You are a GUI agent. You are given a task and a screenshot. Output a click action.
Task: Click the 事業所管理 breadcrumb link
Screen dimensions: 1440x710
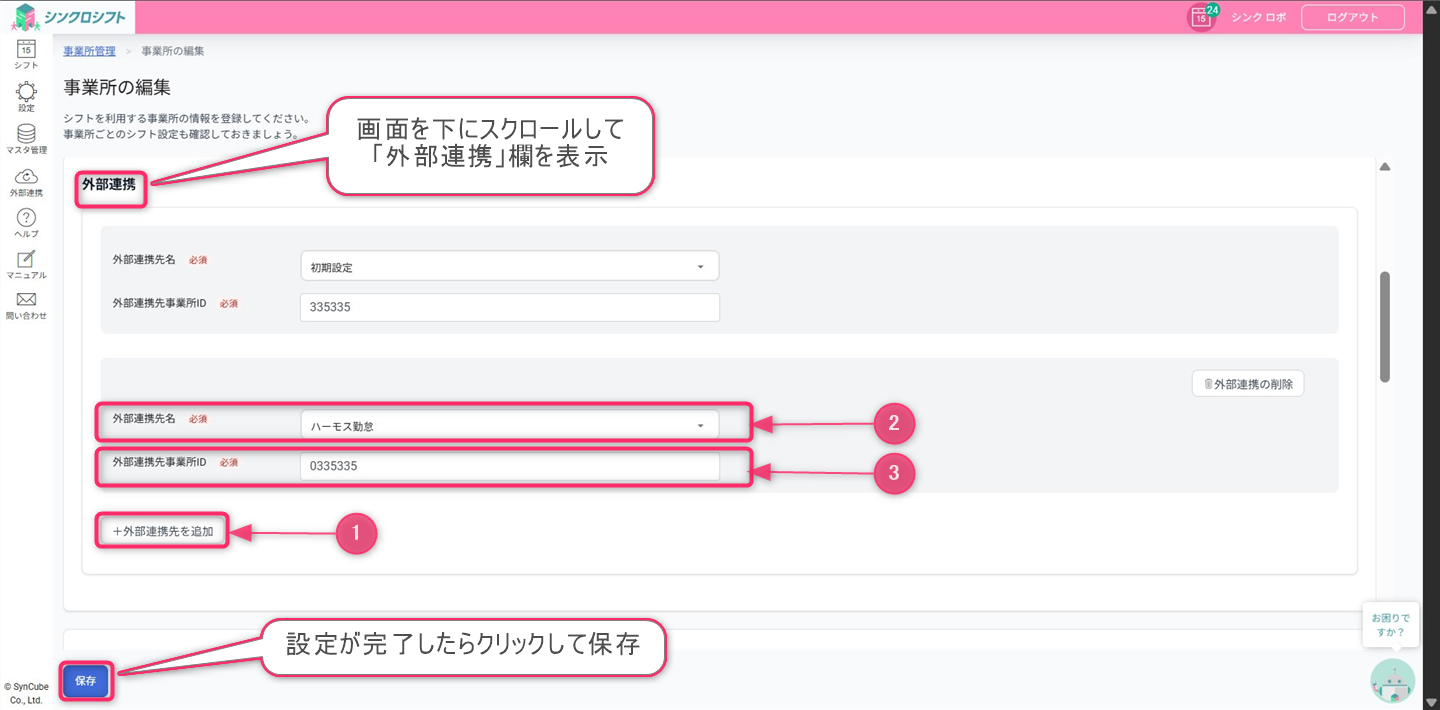click(89, 50)
